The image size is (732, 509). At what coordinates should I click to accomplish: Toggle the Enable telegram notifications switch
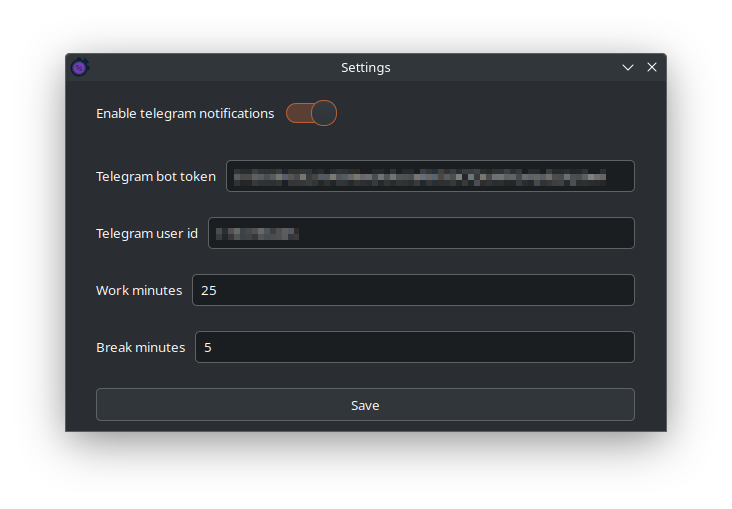click(311, 113)
